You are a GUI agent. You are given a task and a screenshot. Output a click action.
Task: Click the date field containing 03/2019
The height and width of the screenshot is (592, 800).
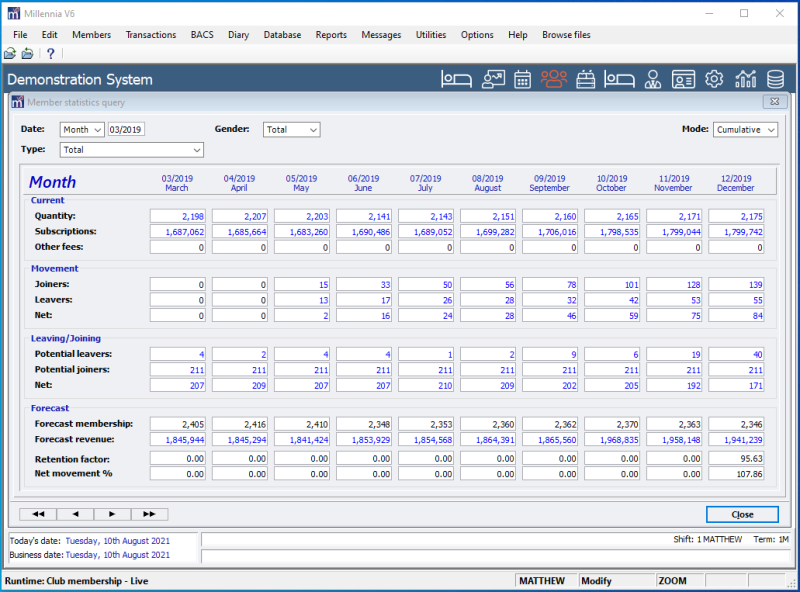[x=126, y=130]
